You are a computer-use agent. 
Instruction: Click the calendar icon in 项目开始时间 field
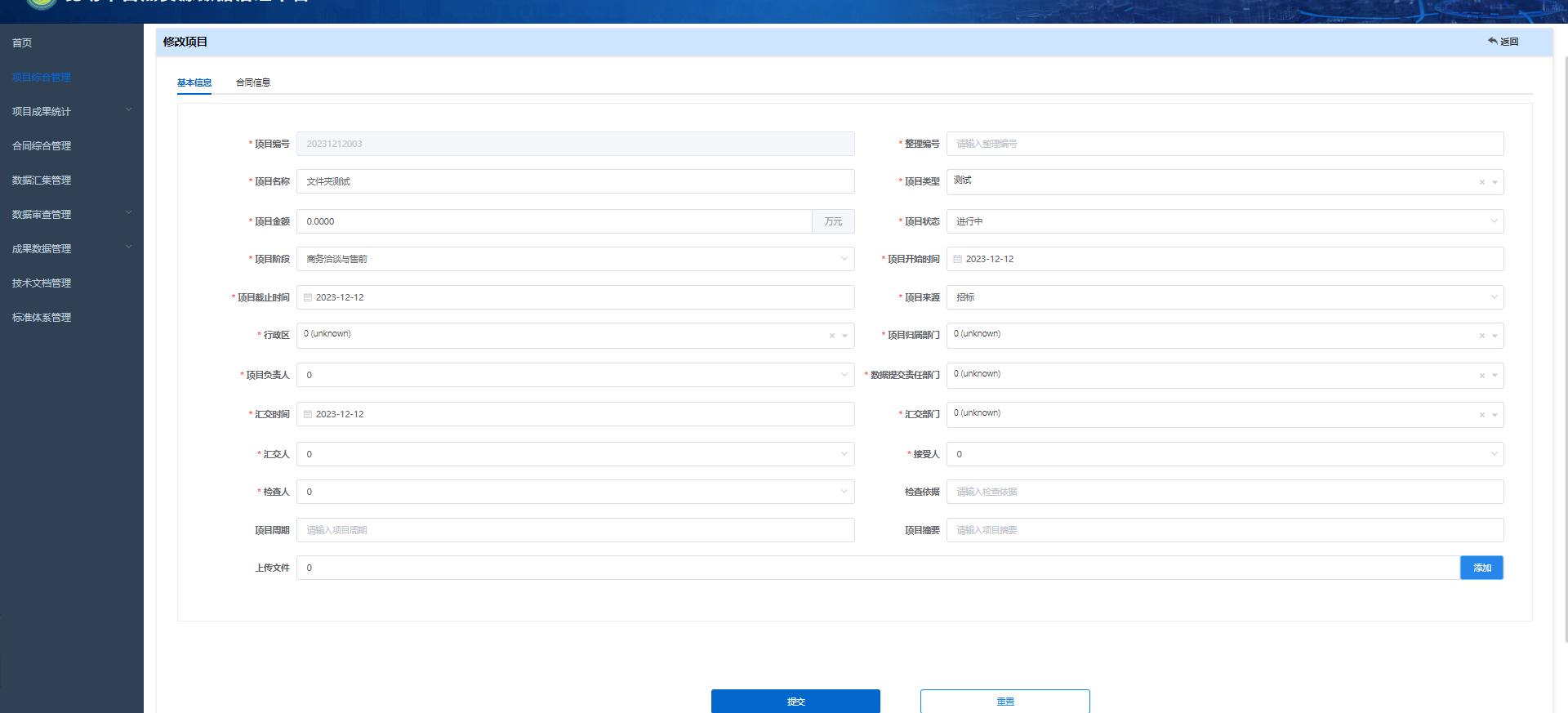[958, 259]
